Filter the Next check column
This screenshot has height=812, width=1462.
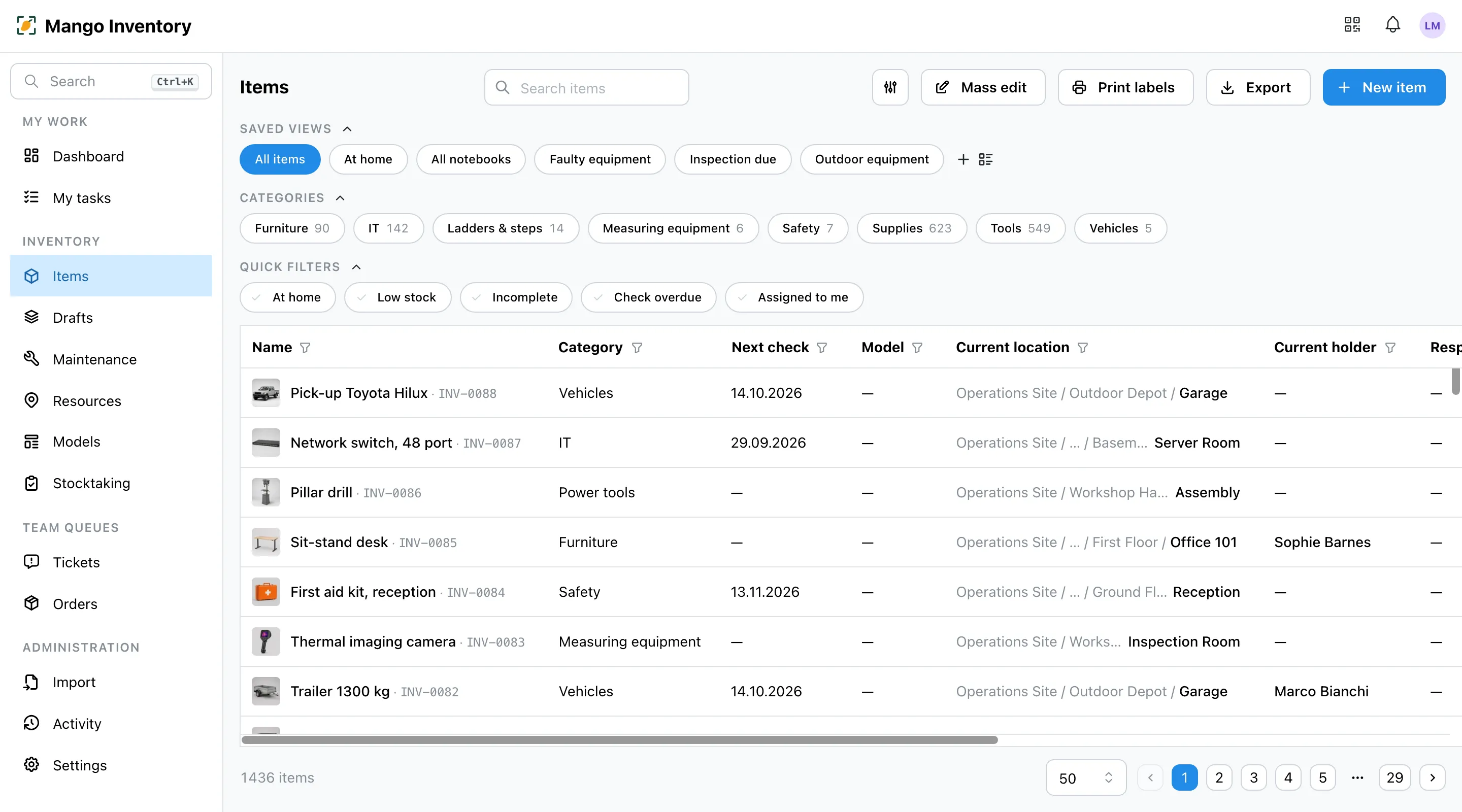tap(822, 348)
